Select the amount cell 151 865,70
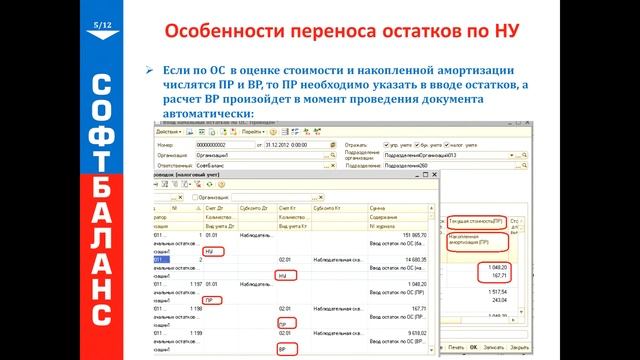 click(414, 235)
